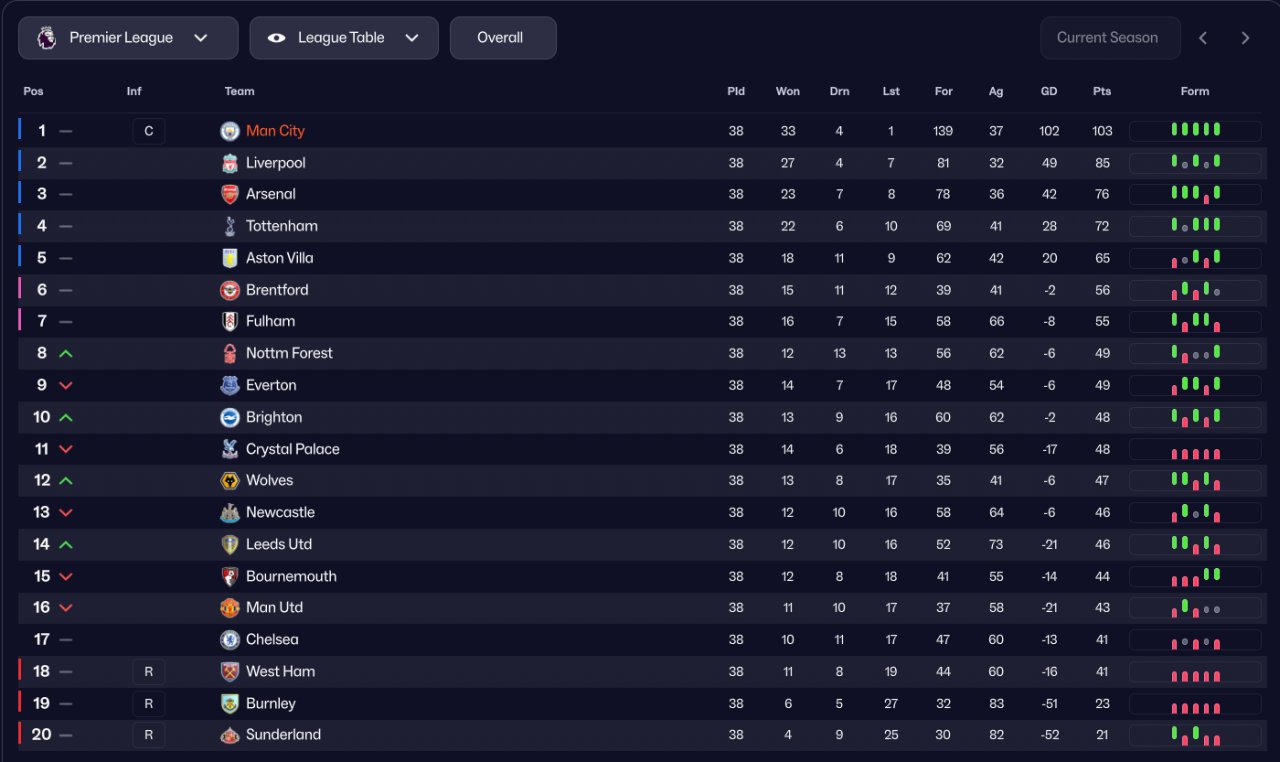
Task: Click the Wolves club badge
Action: tap(230, 481)
